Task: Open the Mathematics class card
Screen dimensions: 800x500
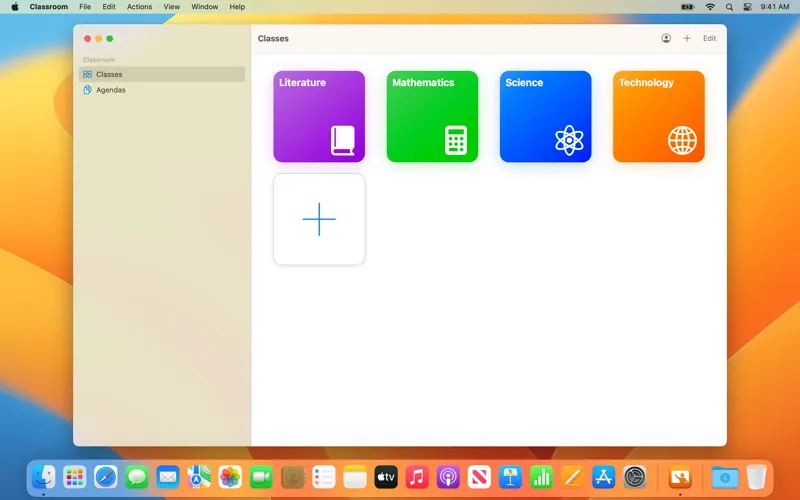Action: (x=432, y=116)
